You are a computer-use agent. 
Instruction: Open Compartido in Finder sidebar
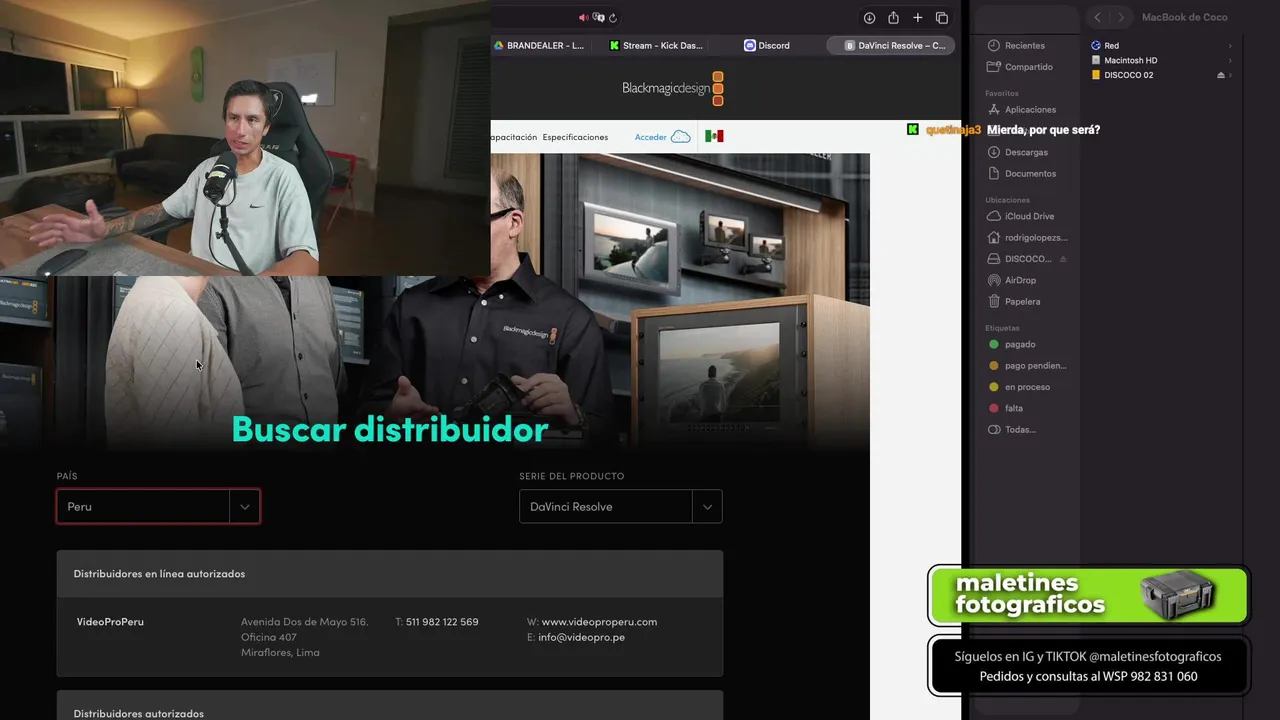click(1020, 67)
